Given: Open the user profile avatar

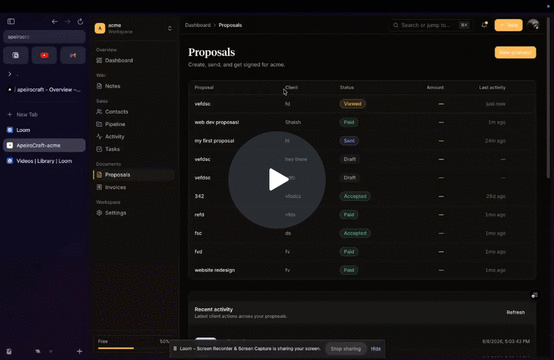Looking at the screenshot, I should point(533,25).
